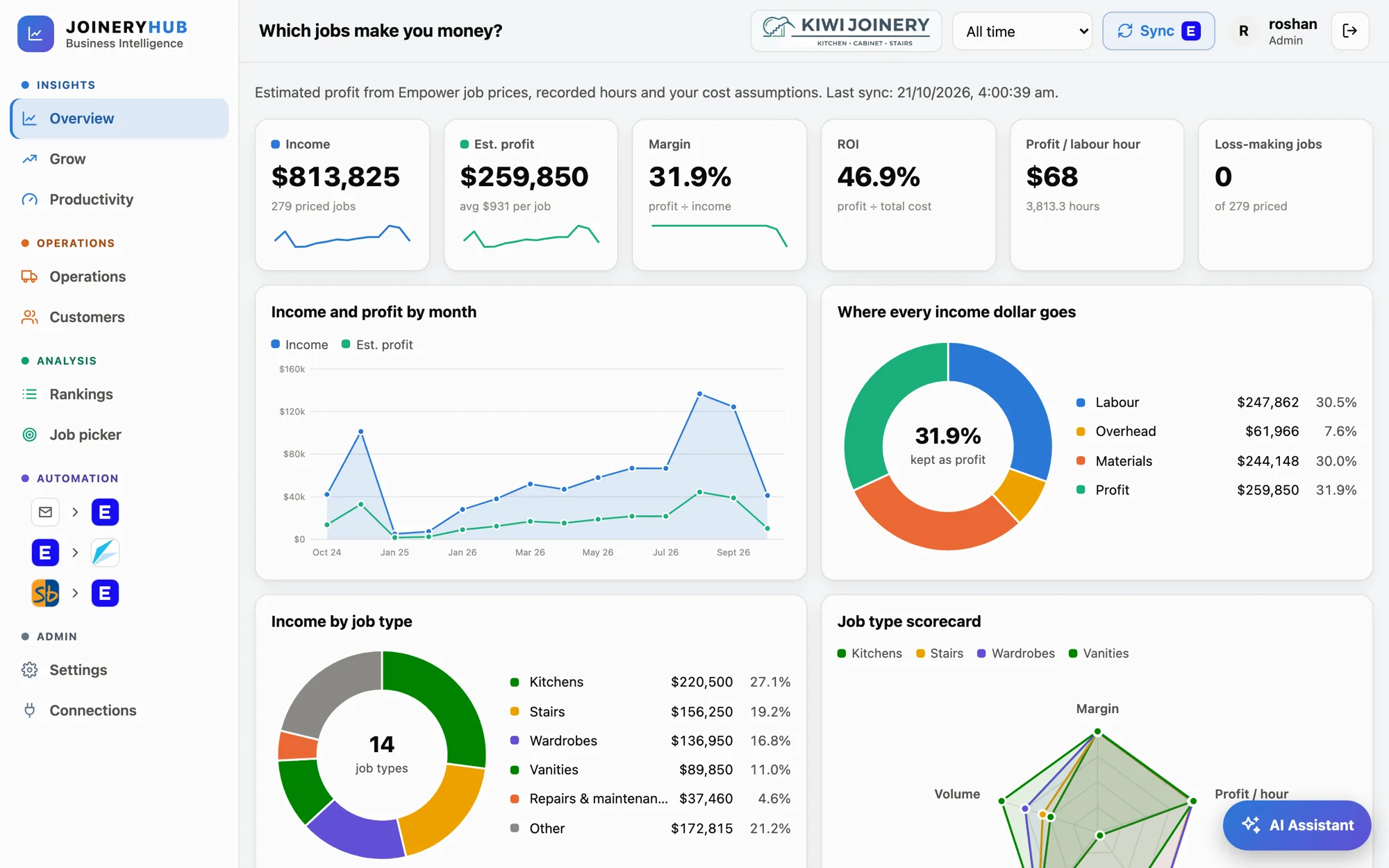Screen dimensions: 1389x868
Task: Click the Empower E icon beside the envelope
Action: tap(105, 512)
